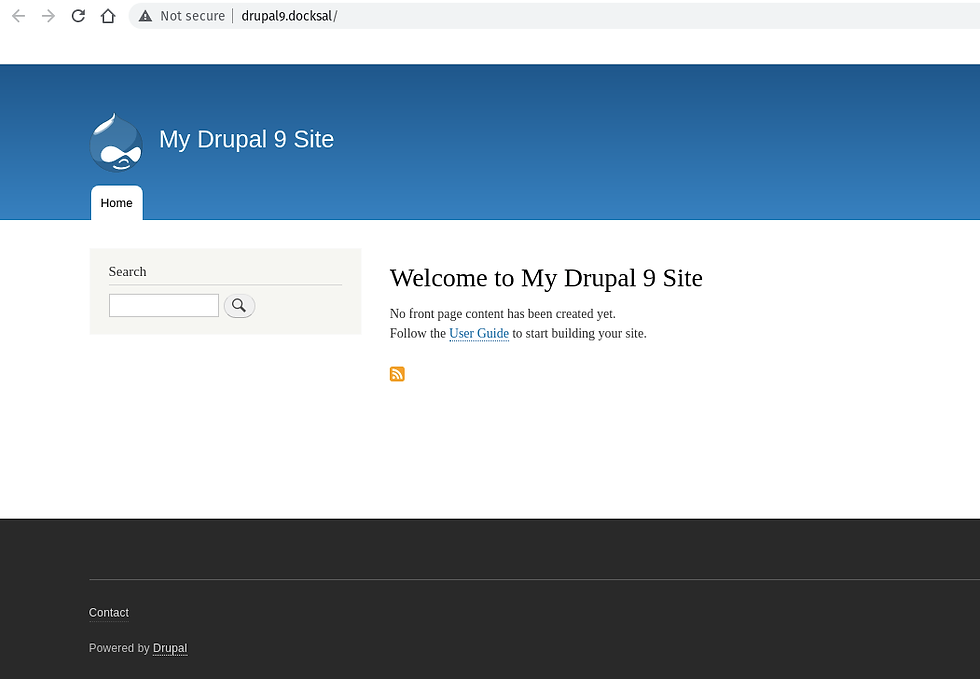Follow the Drupal link in footer
The width and height of the screenshot is (980, 679).
170,648
